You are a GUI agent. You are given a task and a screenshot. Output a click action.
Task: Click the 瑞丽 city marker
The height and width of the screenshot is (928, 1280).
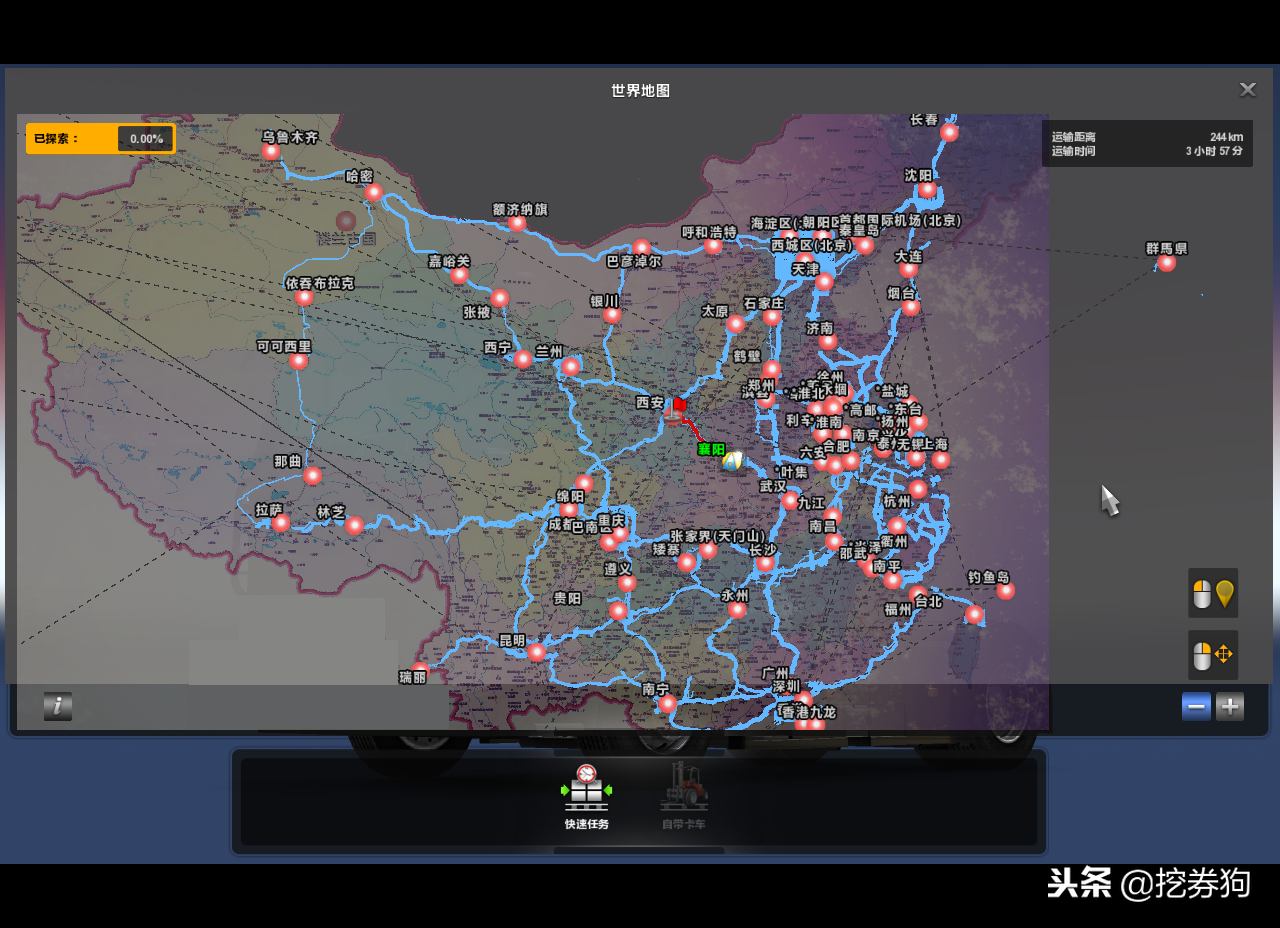click(420, 670)
